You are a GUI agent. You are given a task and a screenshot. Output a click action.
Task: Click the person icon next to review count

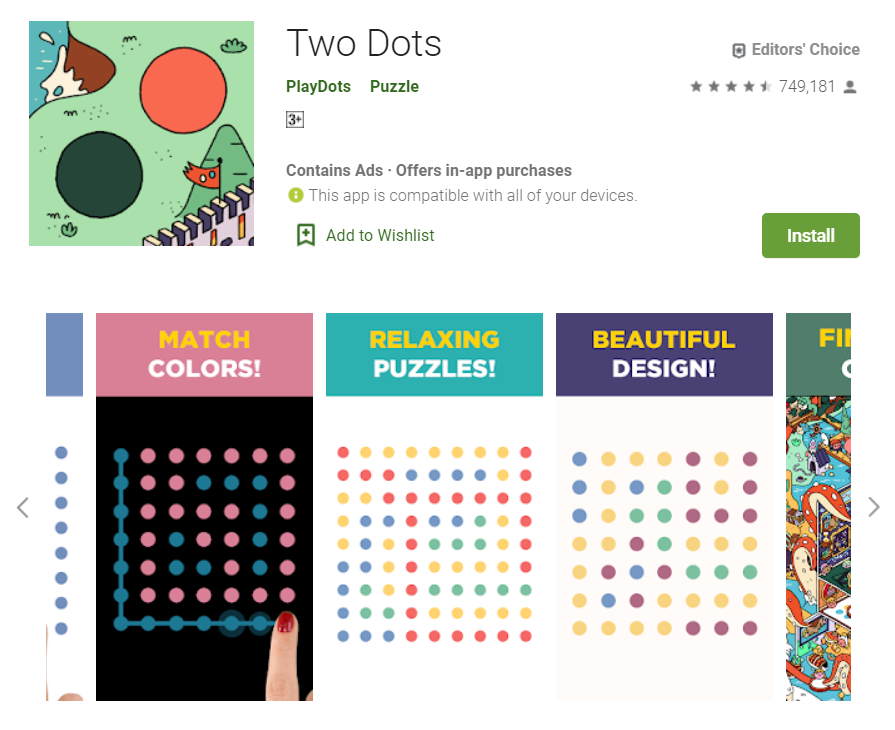pyautogui.click(x=850, y=87)
